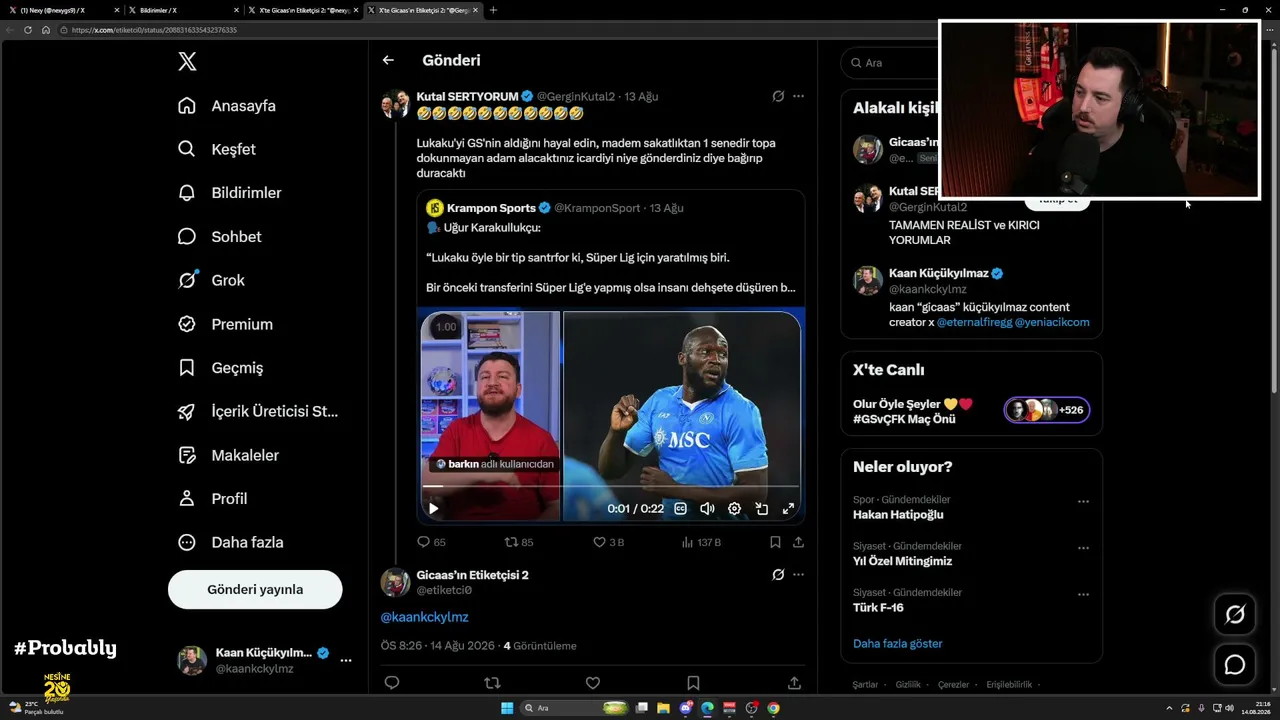
Task: Open the @kaankckylmz mention link
Action: [424, 617]
